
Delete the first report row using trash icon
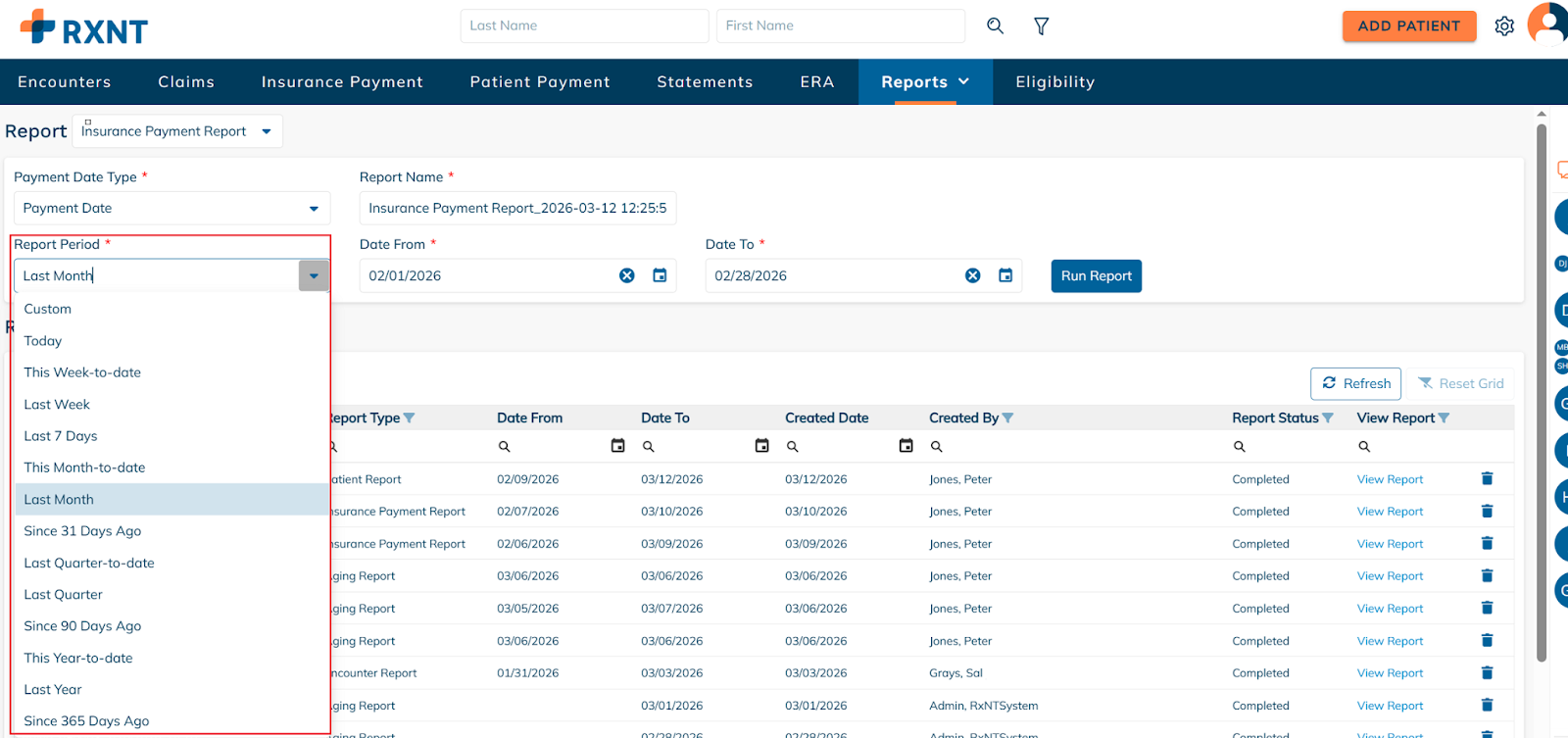click(x=1487, y=479)
